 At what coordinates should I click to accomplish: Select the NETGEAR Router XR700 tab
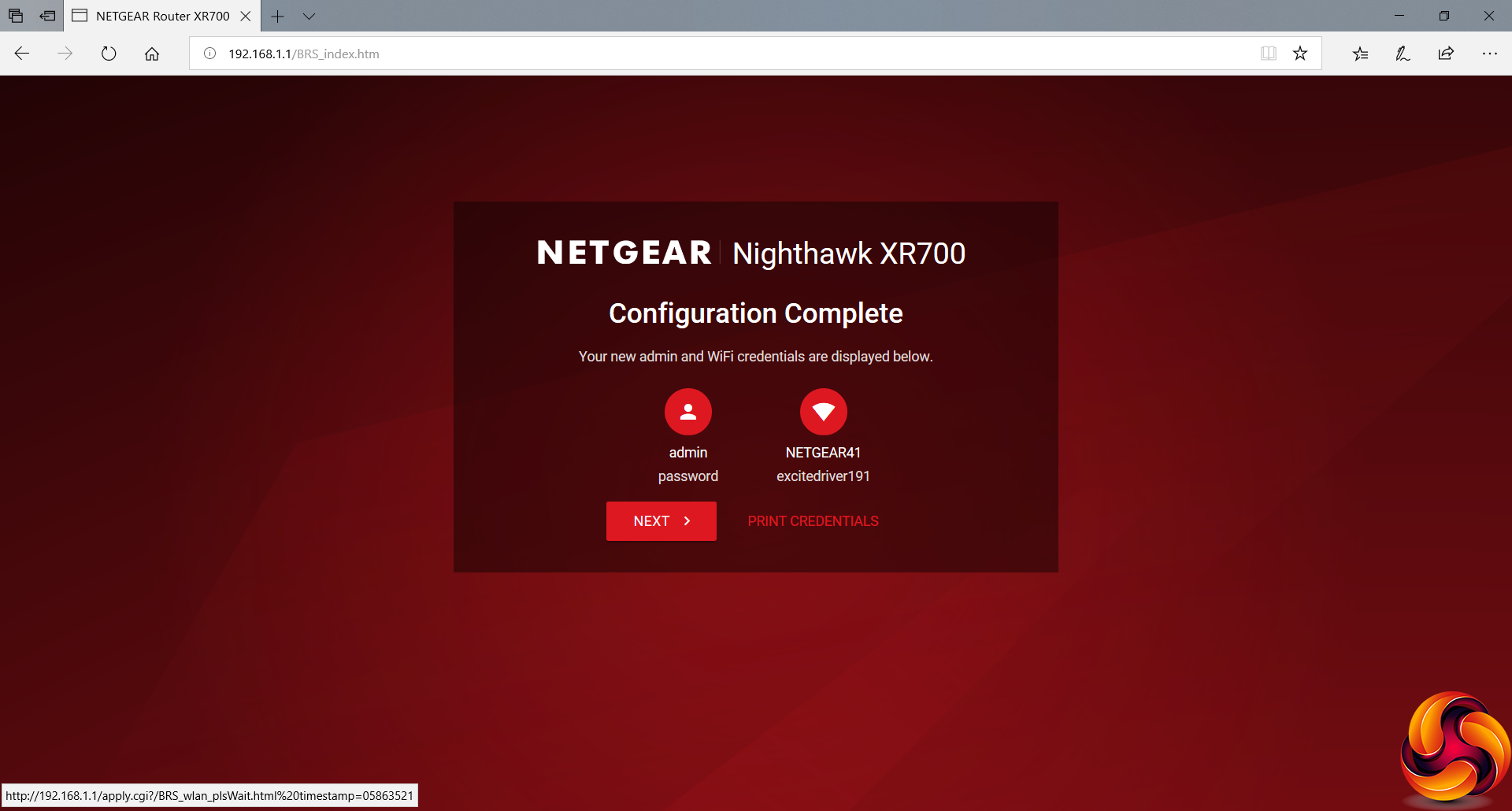[161, 16]
